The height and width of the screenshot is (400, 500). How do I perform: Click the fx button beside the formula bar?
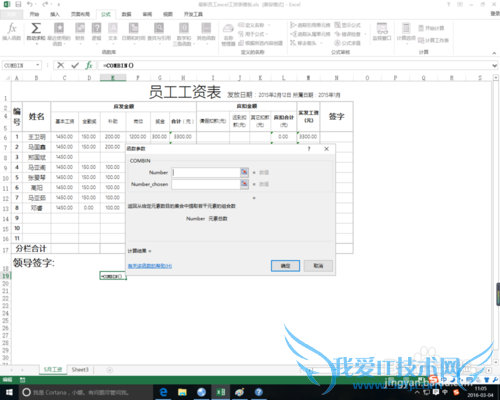pos(89,65)
